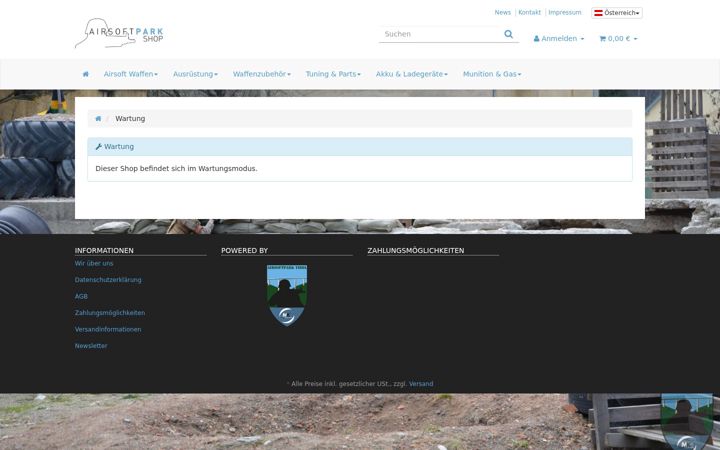Open Versandinformationen footer link
The width and height of the screenshot is (720, 450).
pos(108,329)
